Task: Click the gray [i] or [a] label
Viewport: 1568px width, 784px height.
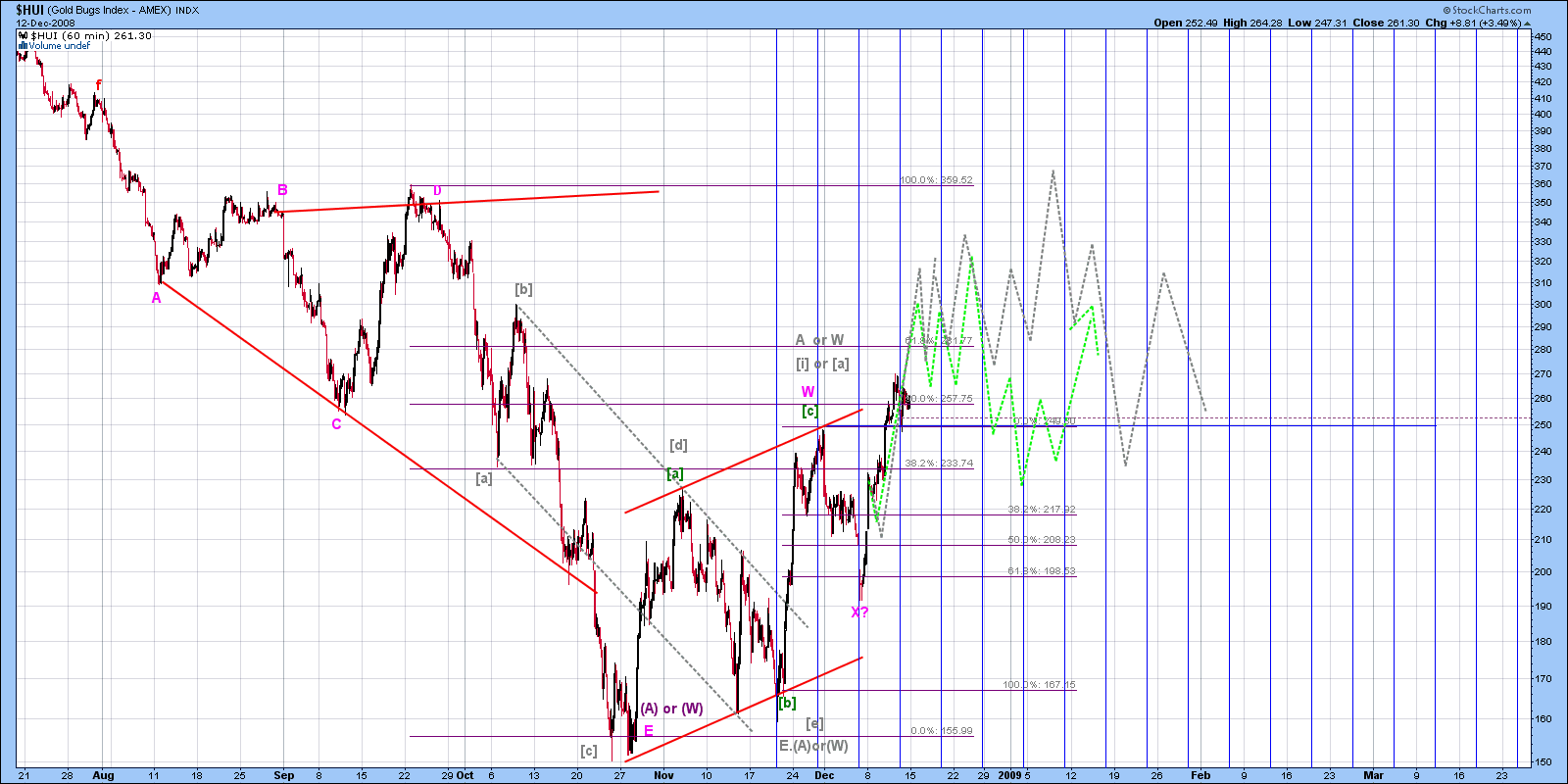Action: [822, 364]
